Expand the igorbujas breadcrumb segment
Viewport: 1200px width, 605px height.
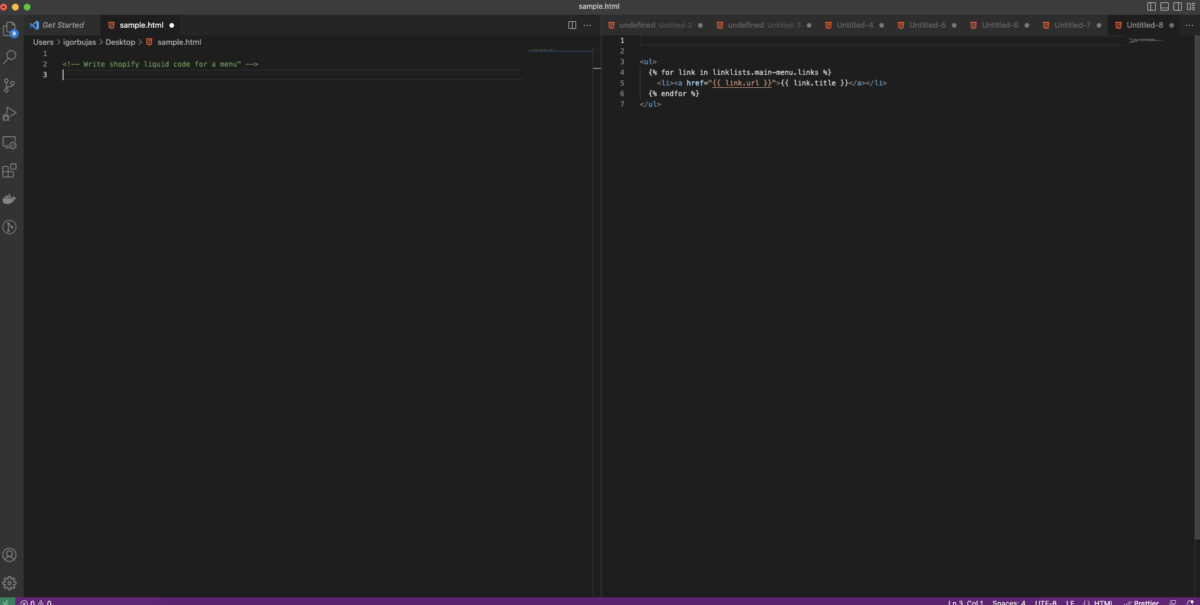click(x=79, y=42)
